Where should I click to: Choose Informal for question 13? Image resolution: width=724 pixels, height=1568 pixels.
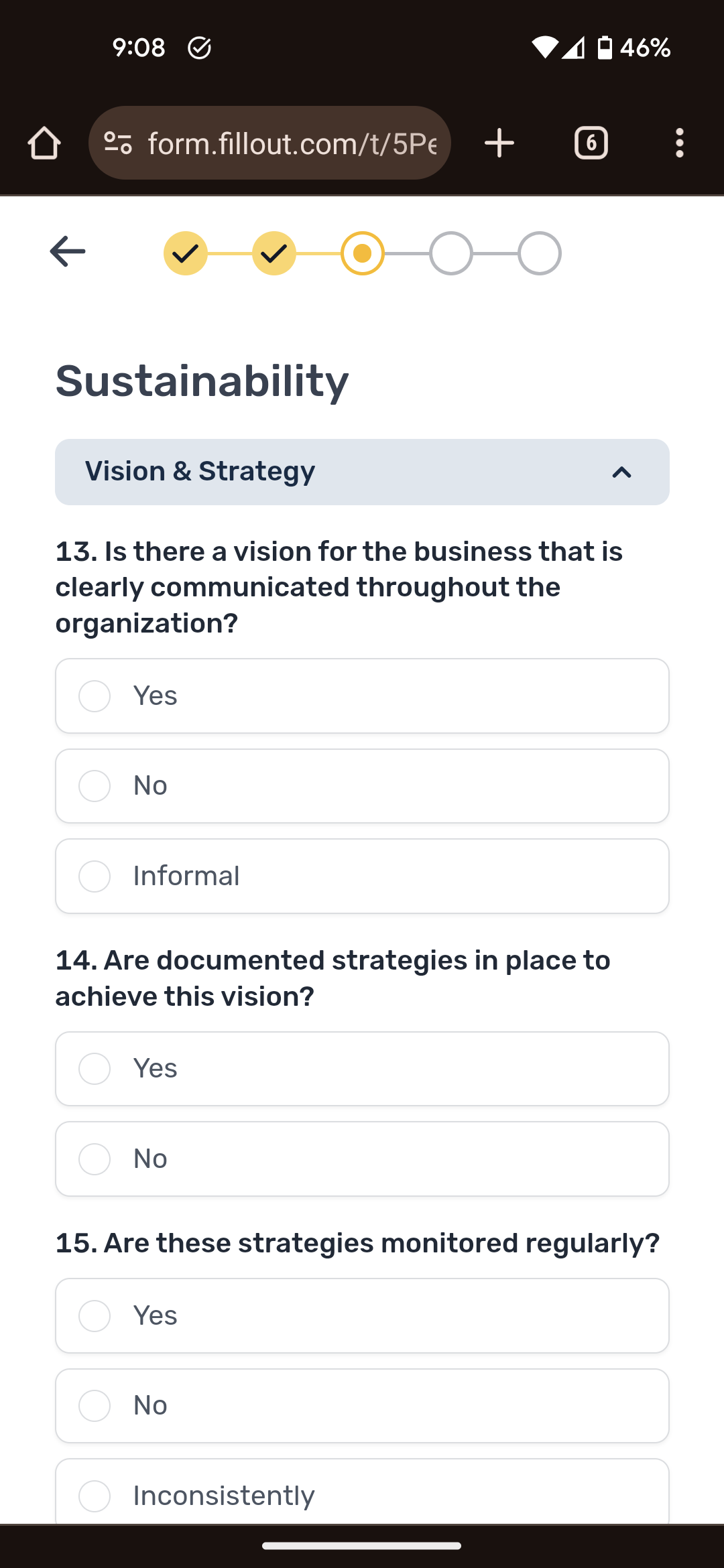[362, 876]
